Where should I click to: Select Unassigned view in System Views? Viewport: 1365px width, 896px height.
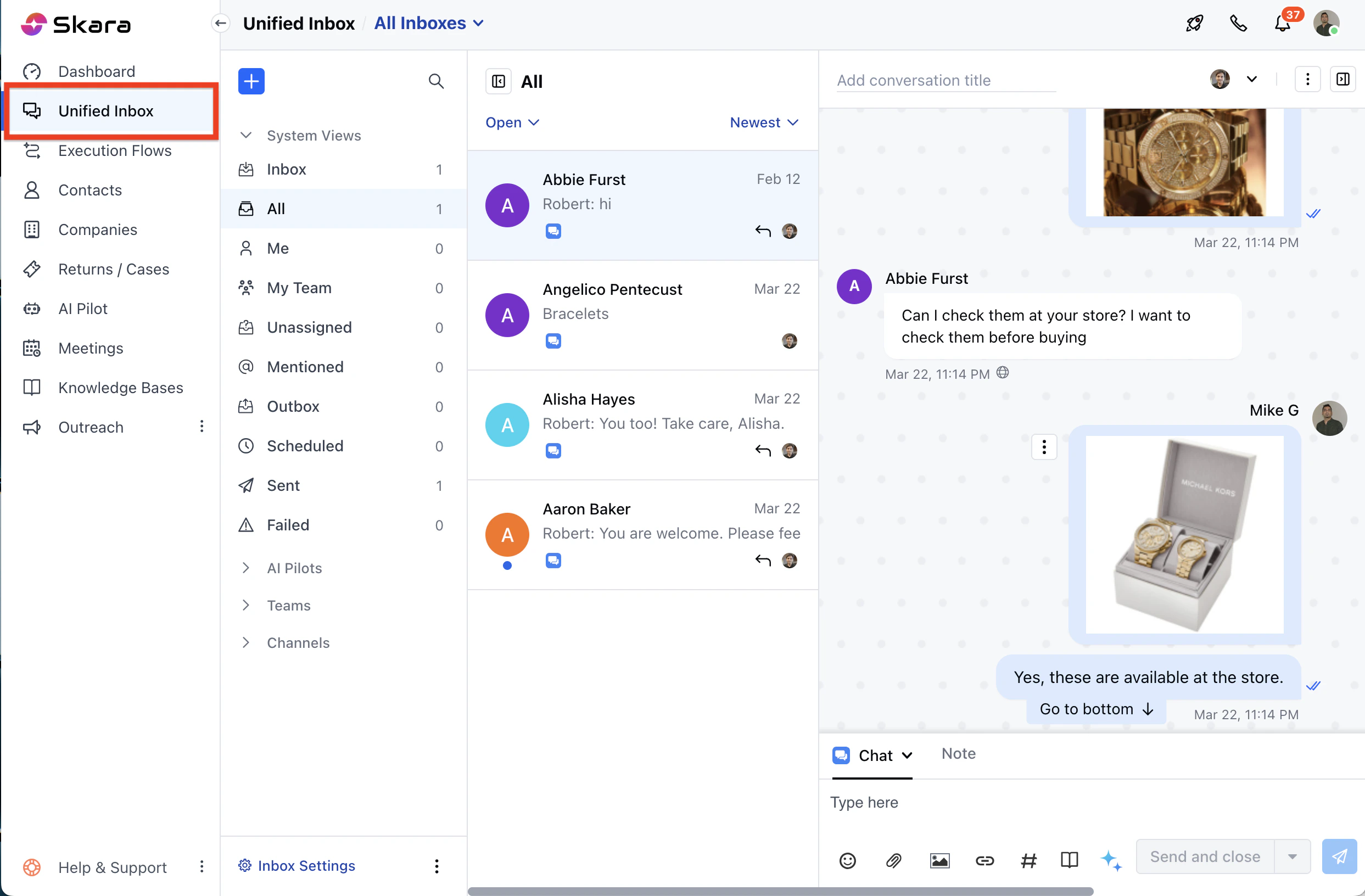pyautogui.click(x=309, y=327)
